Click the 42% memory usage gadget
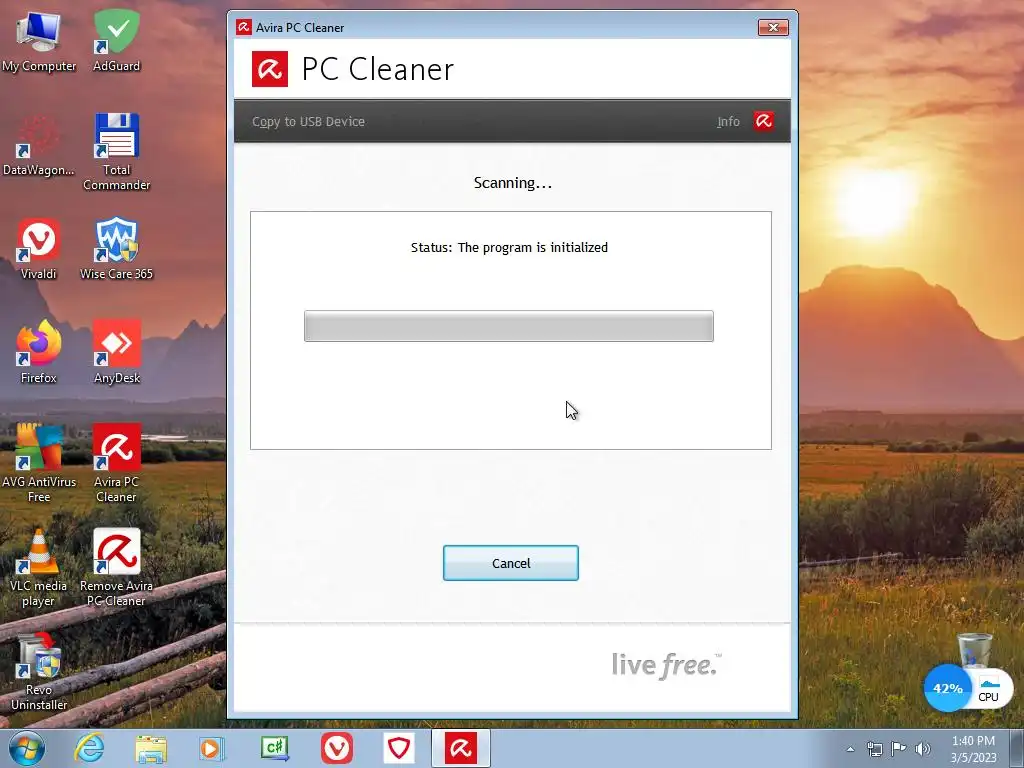This screenshot has width=1024, height=768. 948,688
